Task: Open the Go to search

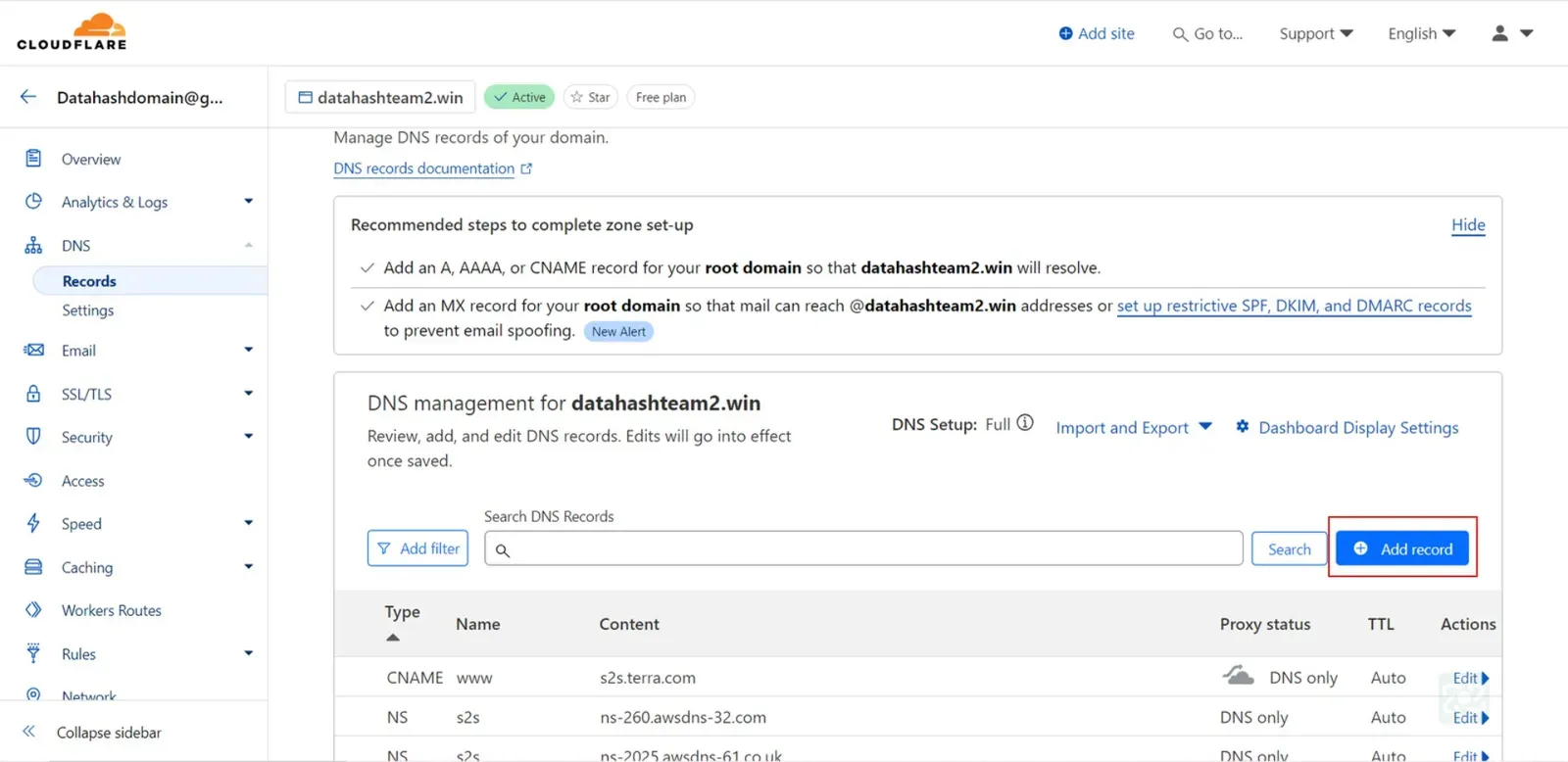Action: (1207, 33)
